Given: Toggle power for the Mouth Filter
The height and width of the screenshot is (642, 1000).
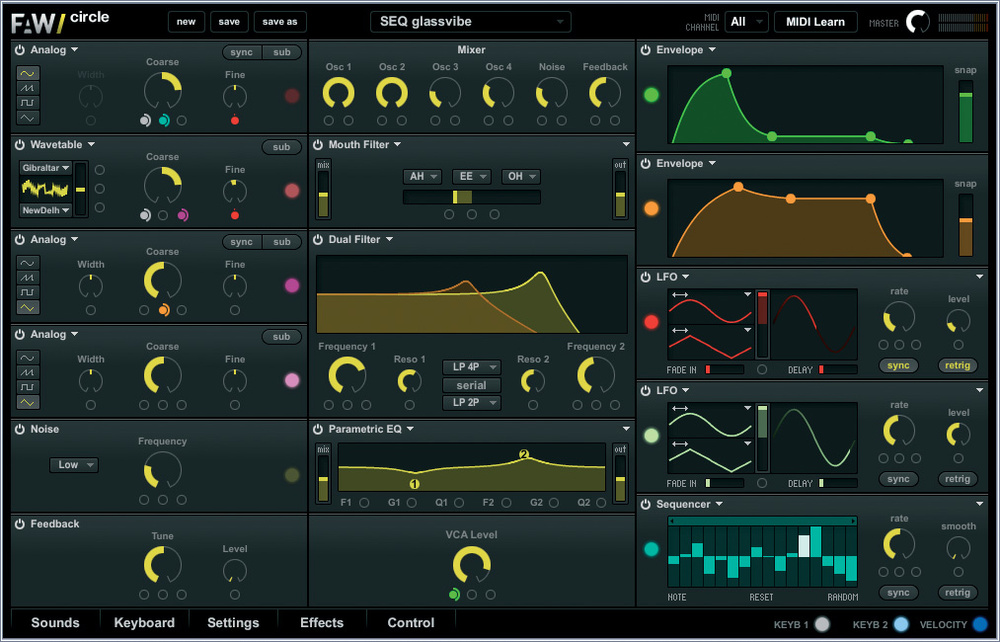Looking at the screenshot, I should pyautogui.click(x=318, y=145).
